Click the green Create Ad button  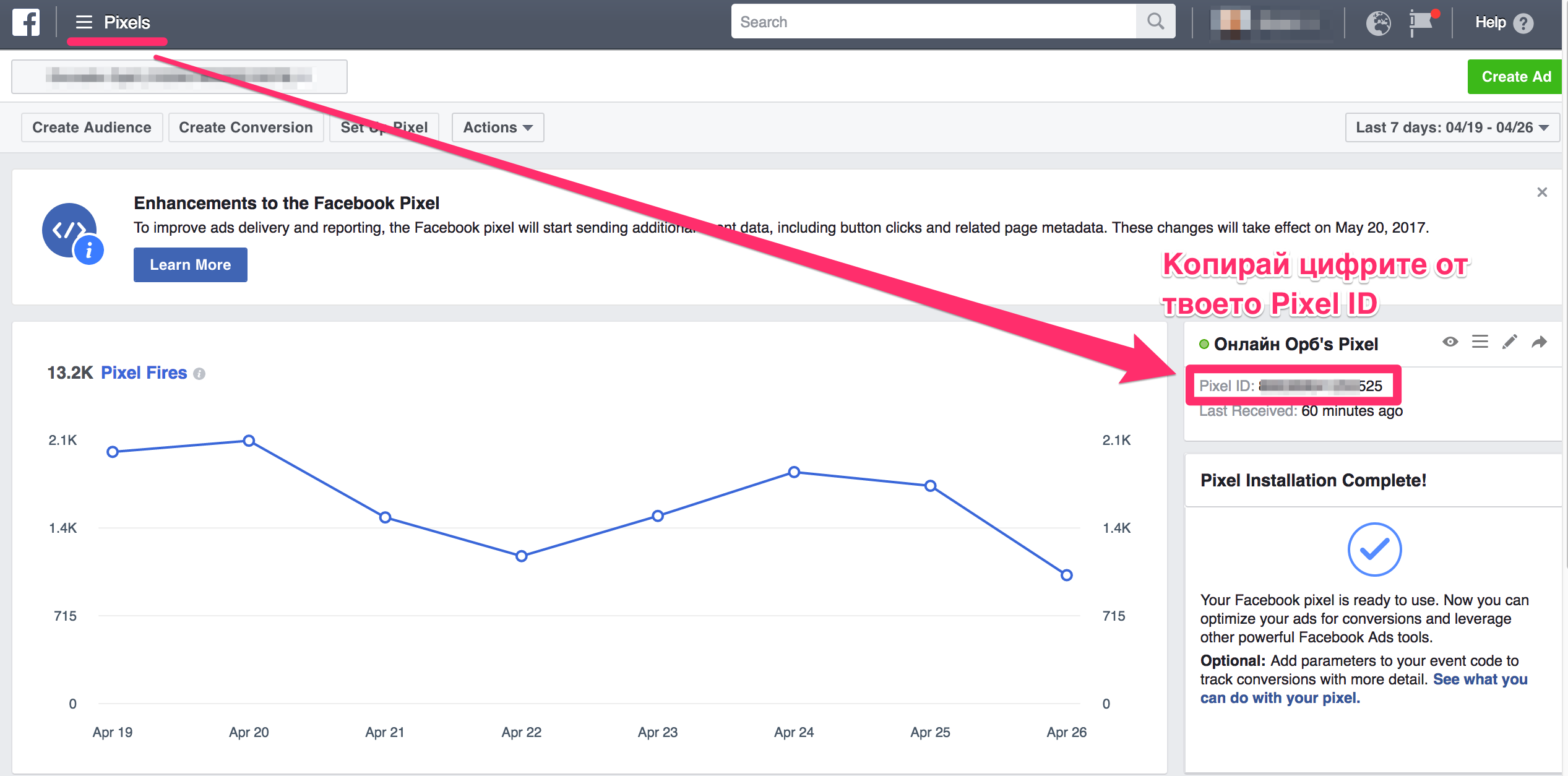click(1515, 77)
